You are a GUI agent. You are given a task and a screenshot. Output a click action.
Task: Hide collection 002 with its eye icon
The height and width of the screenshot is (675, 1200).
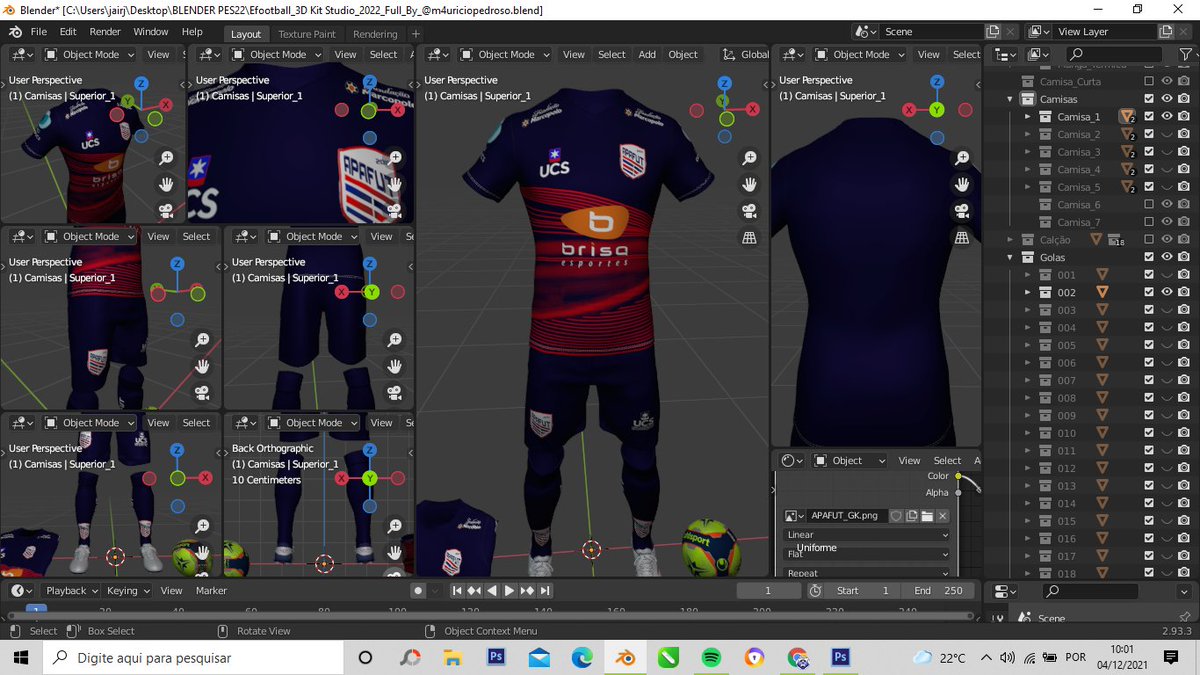pos(1166,292)
